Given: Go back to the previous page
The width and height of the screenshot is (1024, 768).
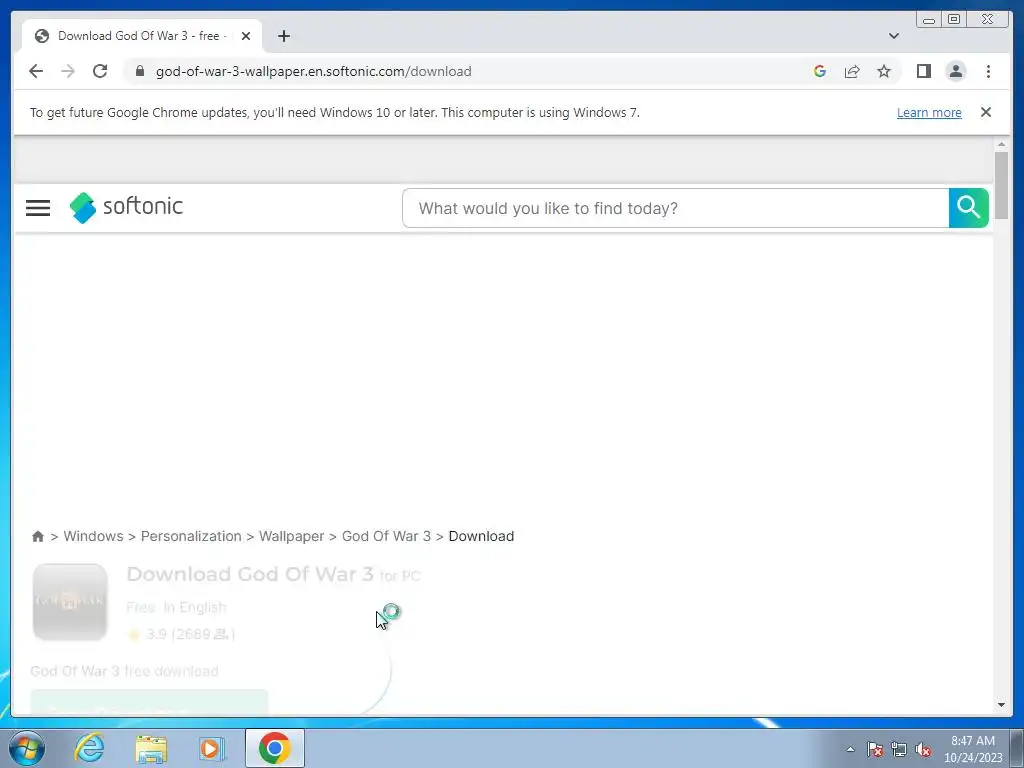Looking at the screenshot, I should pyautogui.click(x=36, y=71).
